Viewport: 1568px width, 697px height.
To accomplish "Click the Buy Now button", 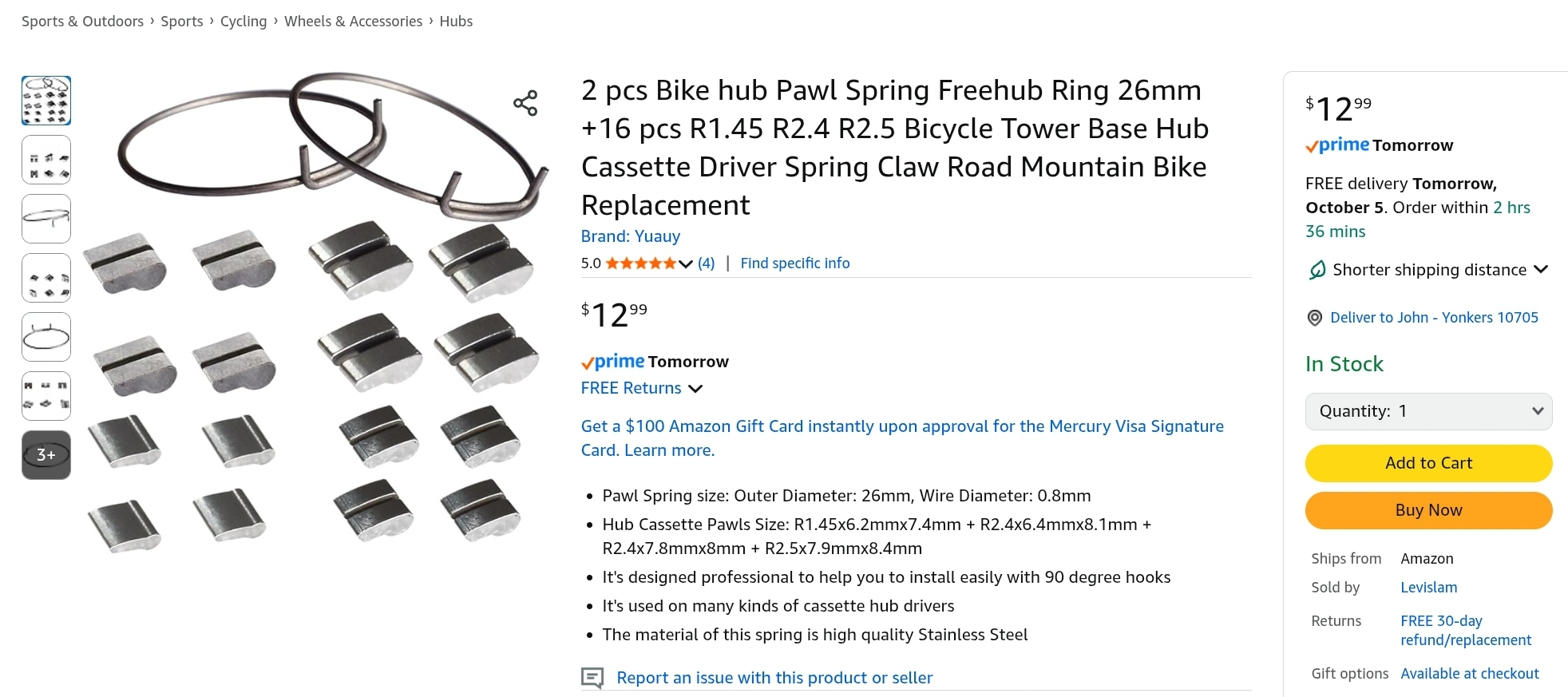I will 1428,510.
